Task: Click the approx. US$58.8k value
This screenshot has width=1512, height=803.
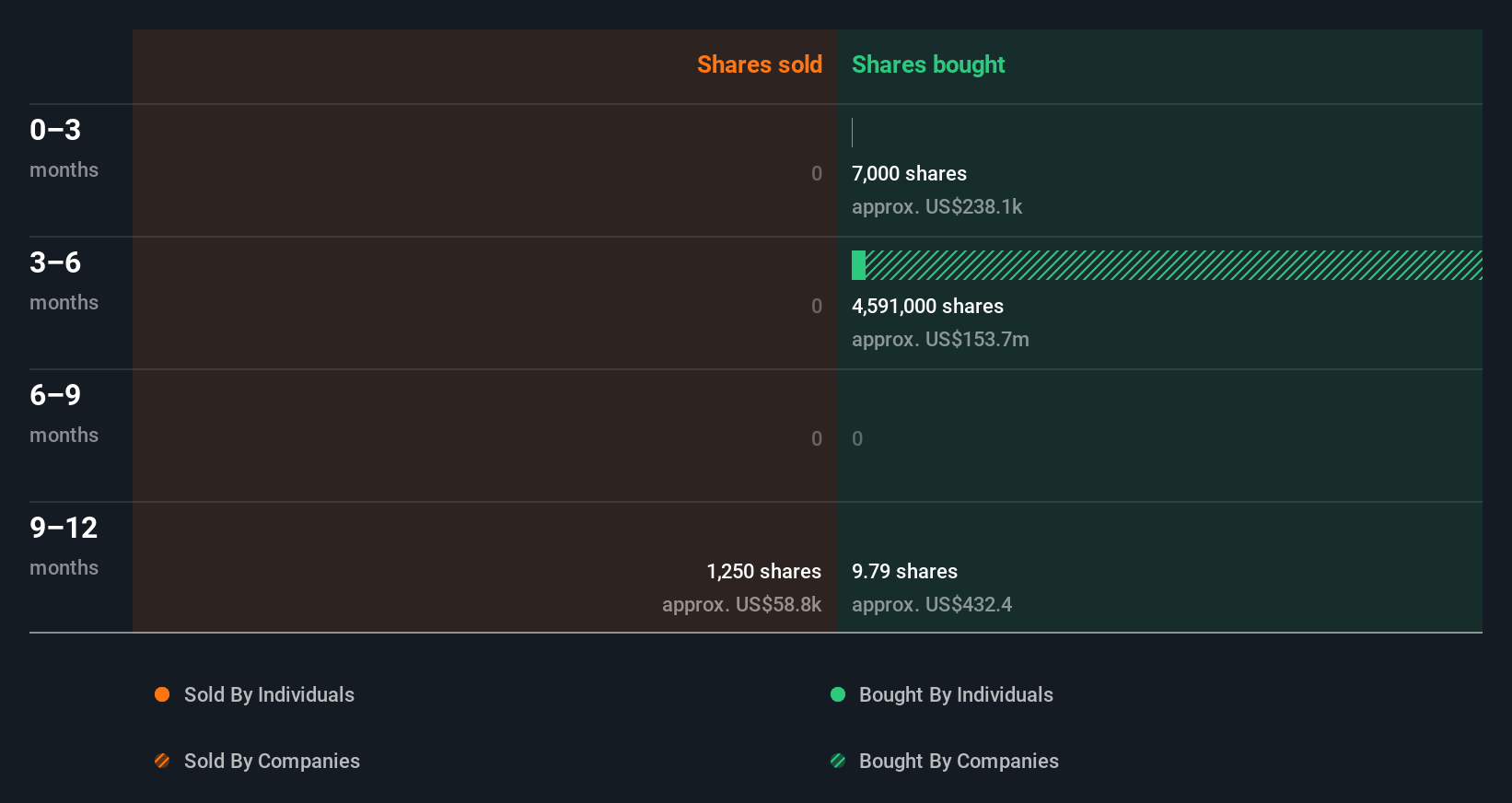Action: click(741, 604)
